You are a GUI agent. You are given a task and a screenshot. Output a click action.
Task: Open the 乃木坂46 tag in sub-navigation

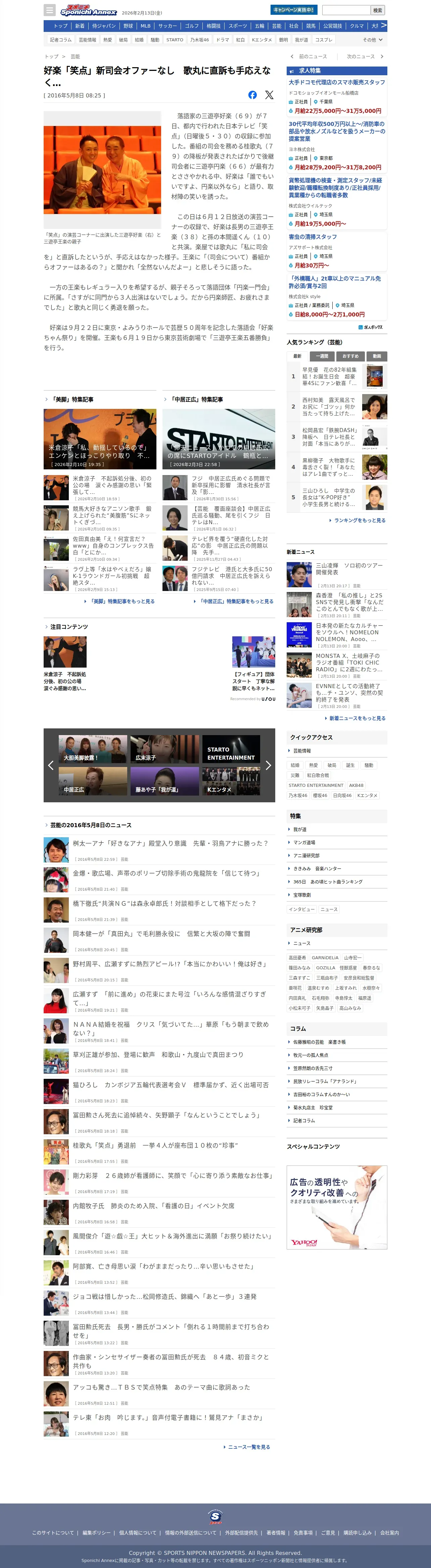[199, 40]
